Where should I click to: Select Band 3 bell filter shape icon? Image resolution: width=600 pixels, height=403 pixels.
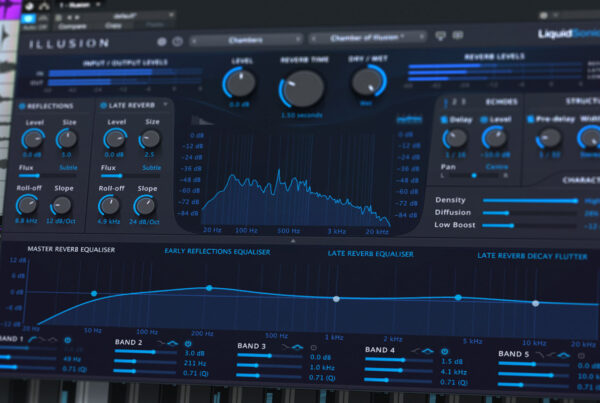click(x=298, y=347)
